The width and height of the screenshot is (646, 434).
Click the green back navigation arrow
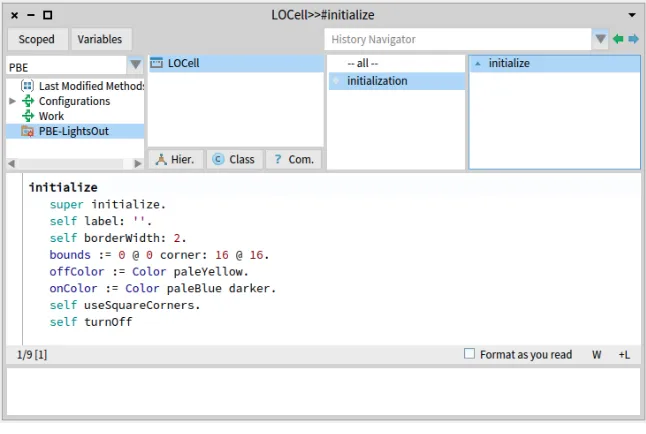(618, 39)
